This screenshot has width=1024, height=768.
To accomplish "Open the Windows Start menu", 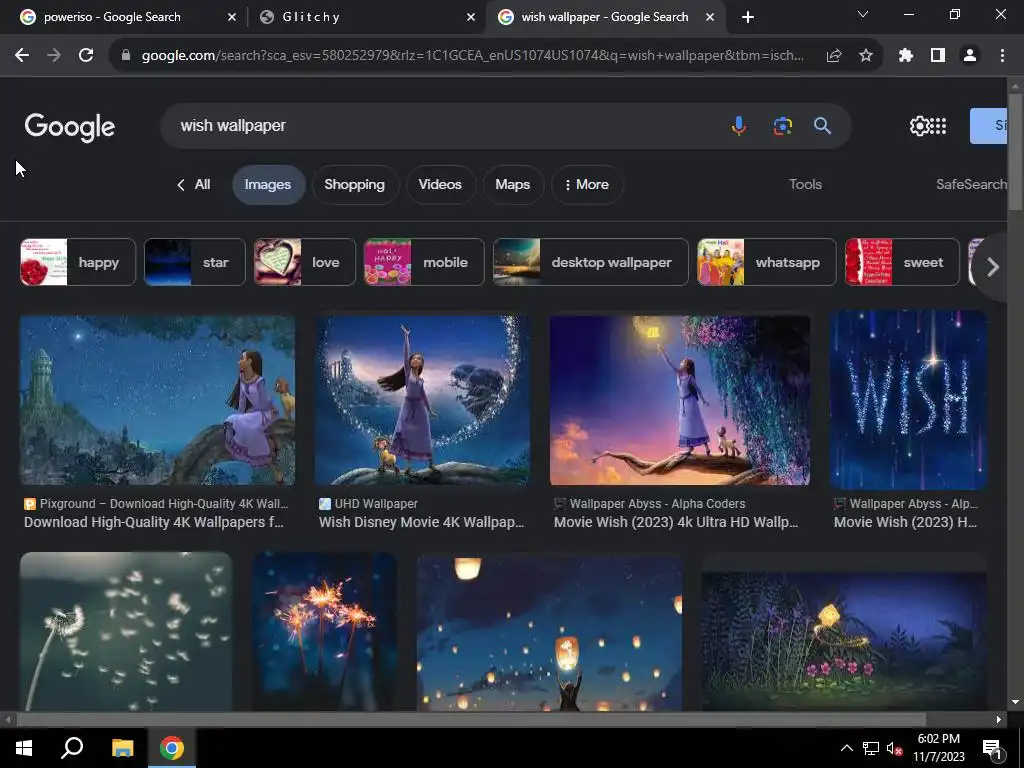I will coord(24,748).
